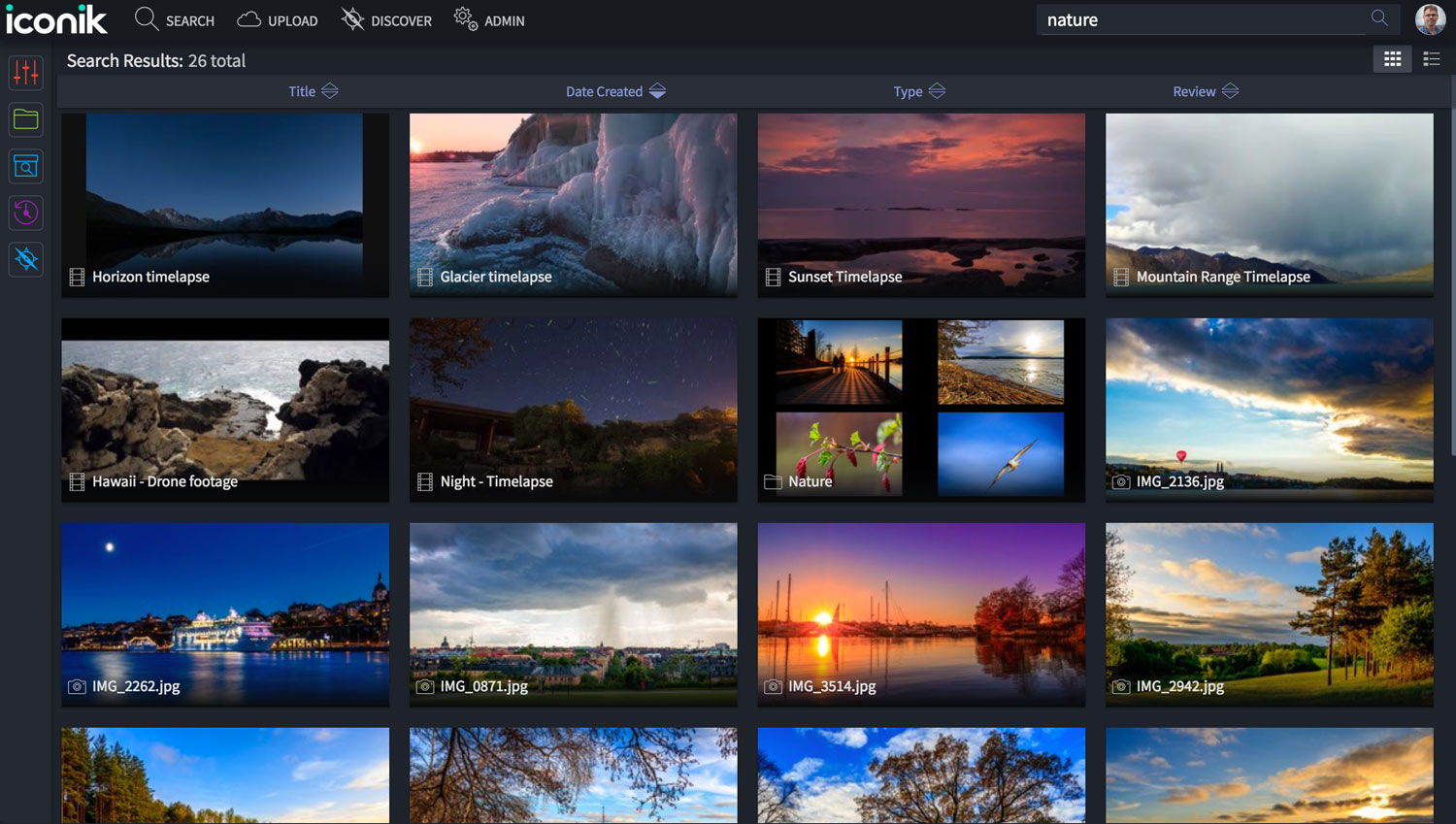
Task: Open the IMG_2136.jpg thumbnail
Action: tap(1270, 411)
